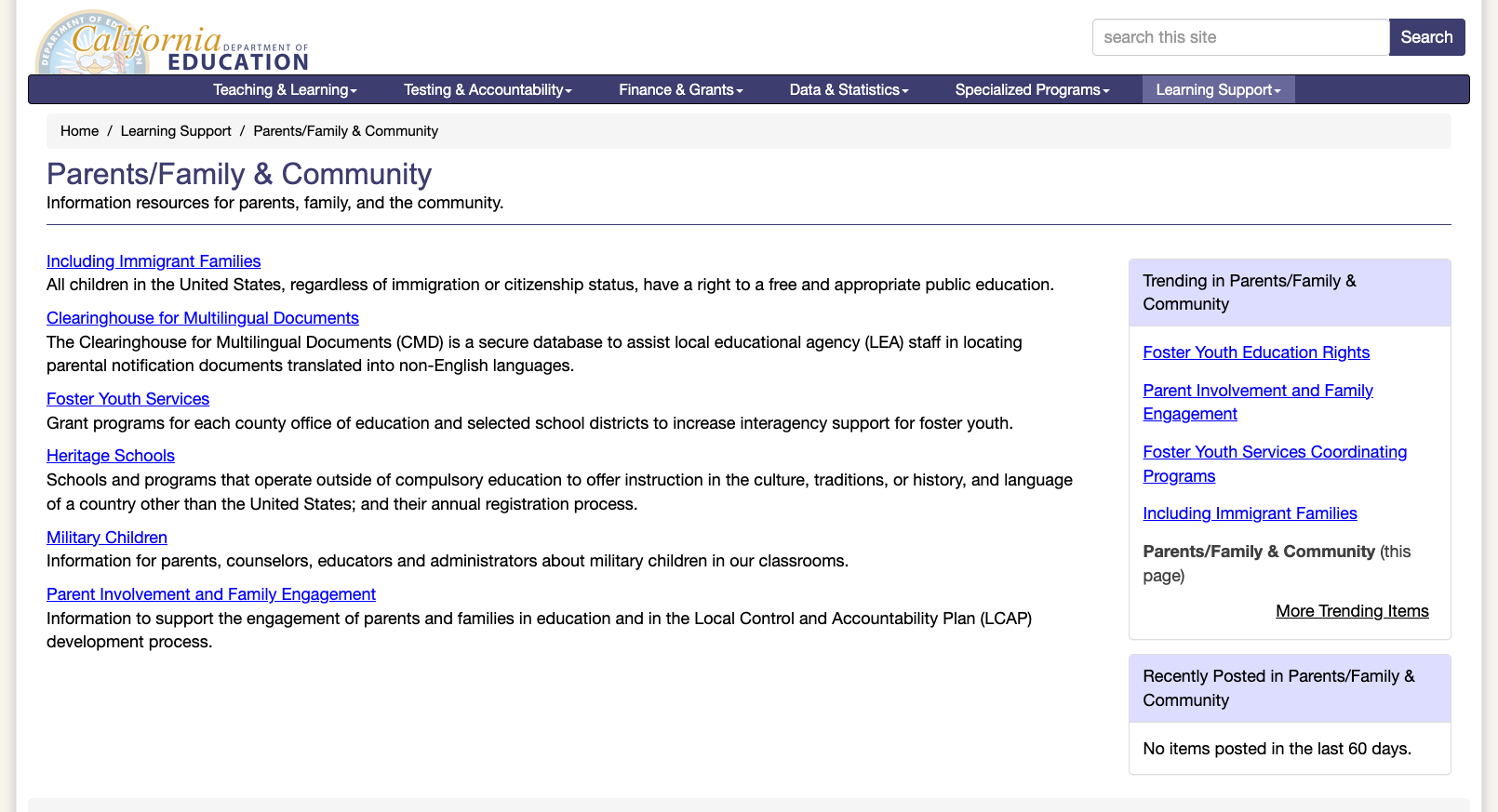This screenshot has width=1498, height=812.
Task: Open Including Immigrant Families main link
Action: (154, 261)
